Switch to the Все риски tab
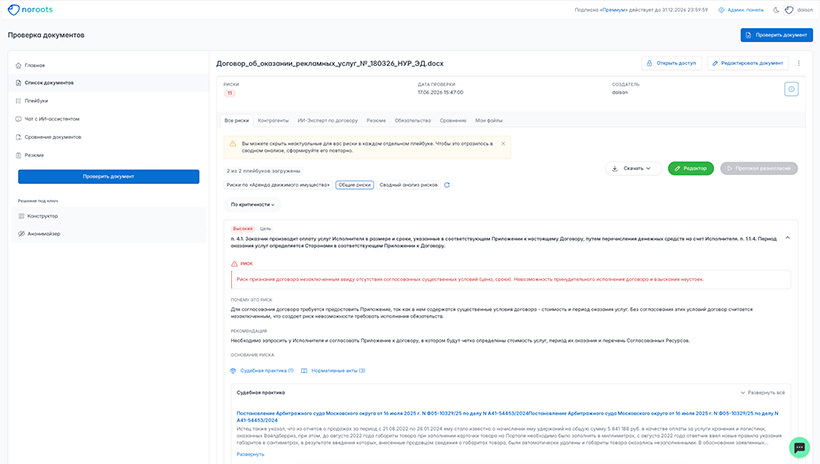This screenshot has height=464, width=820. tap(236, 120)
